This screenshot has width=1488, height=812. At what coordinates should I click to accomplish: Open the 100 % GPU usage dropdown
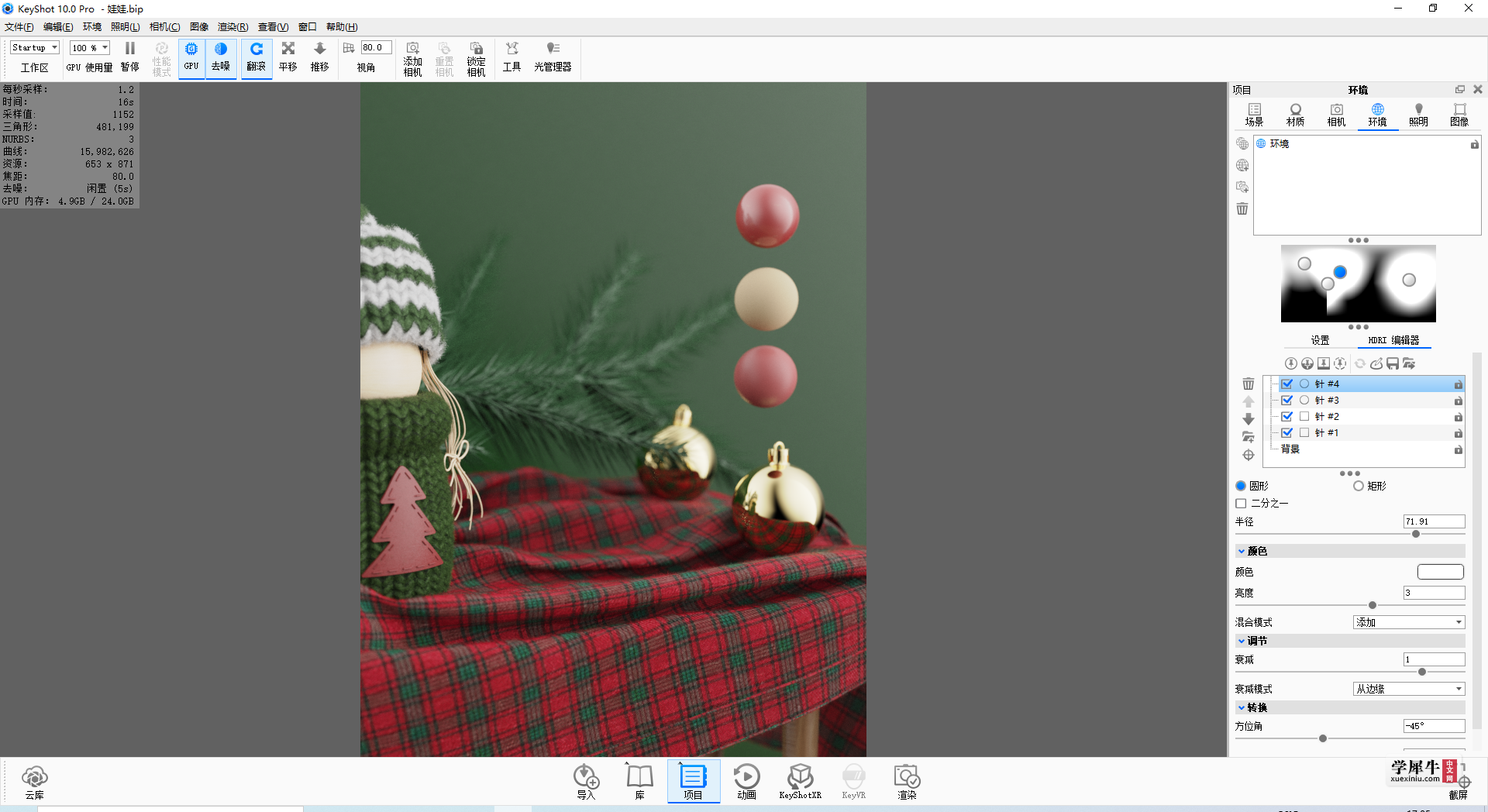[90, 48]
